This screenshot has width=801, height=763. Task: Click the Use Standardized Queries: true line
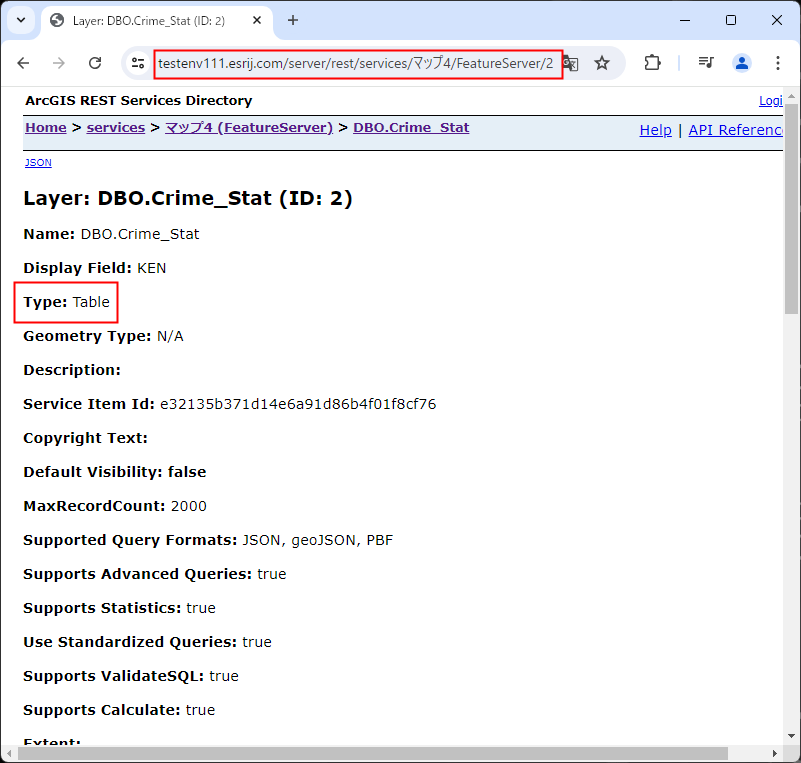148,642
